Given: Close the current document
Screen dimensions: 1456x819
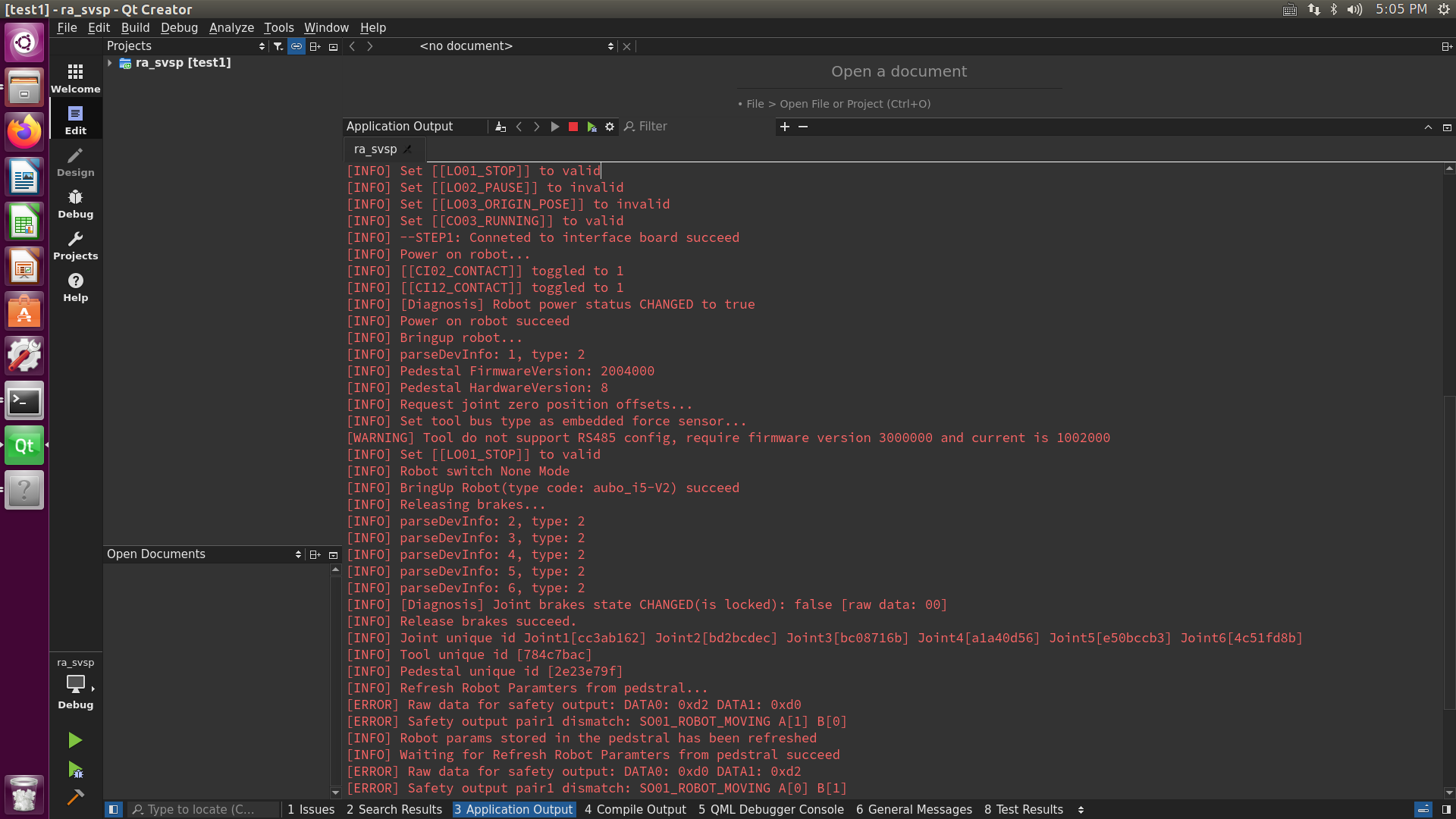Looking at the screenshot, I should [626, 46].
